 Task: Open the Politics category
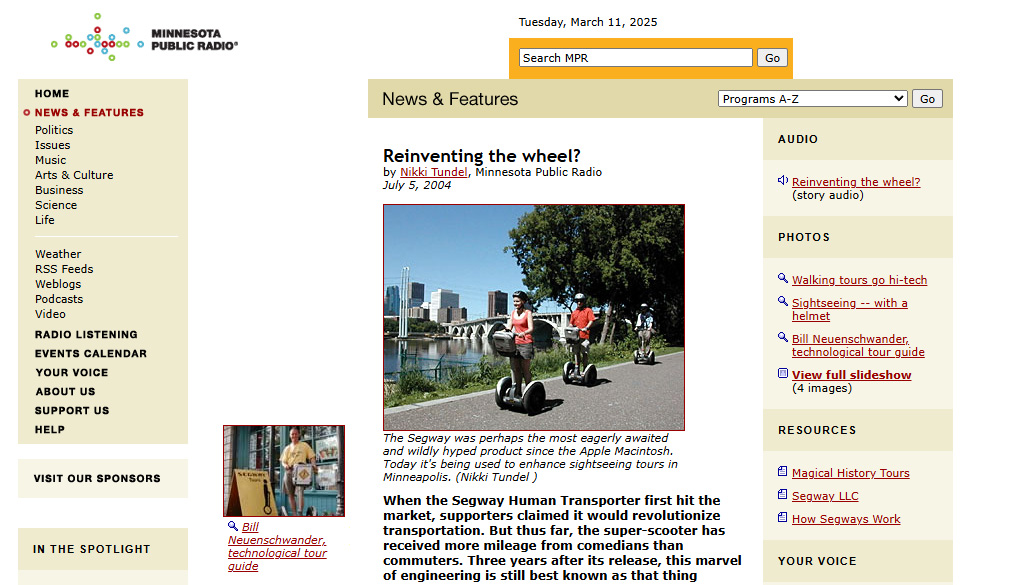click(x=54, y=130)
